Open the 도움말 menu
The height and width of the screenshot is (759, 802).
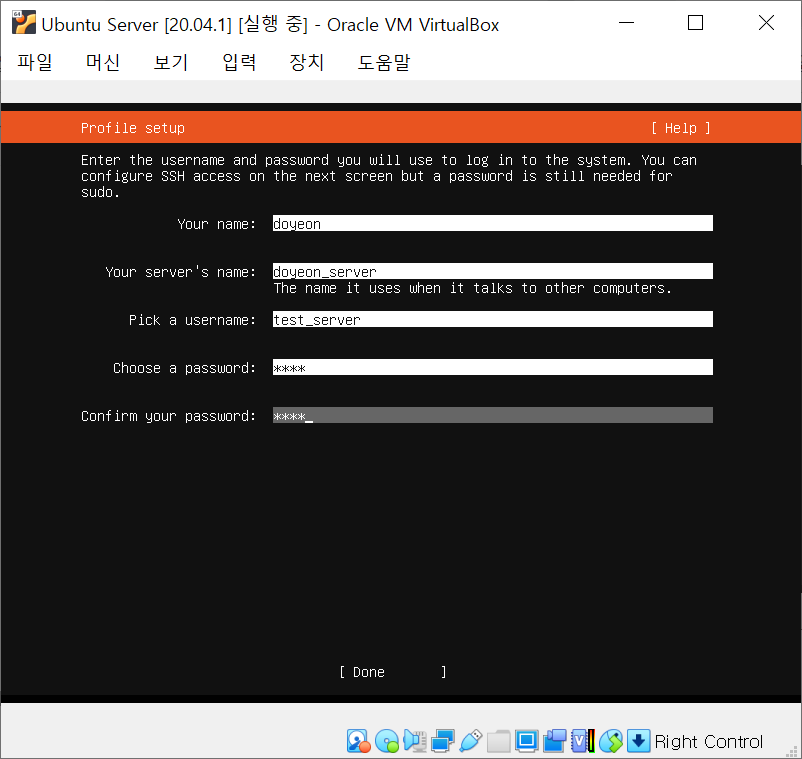384,62
